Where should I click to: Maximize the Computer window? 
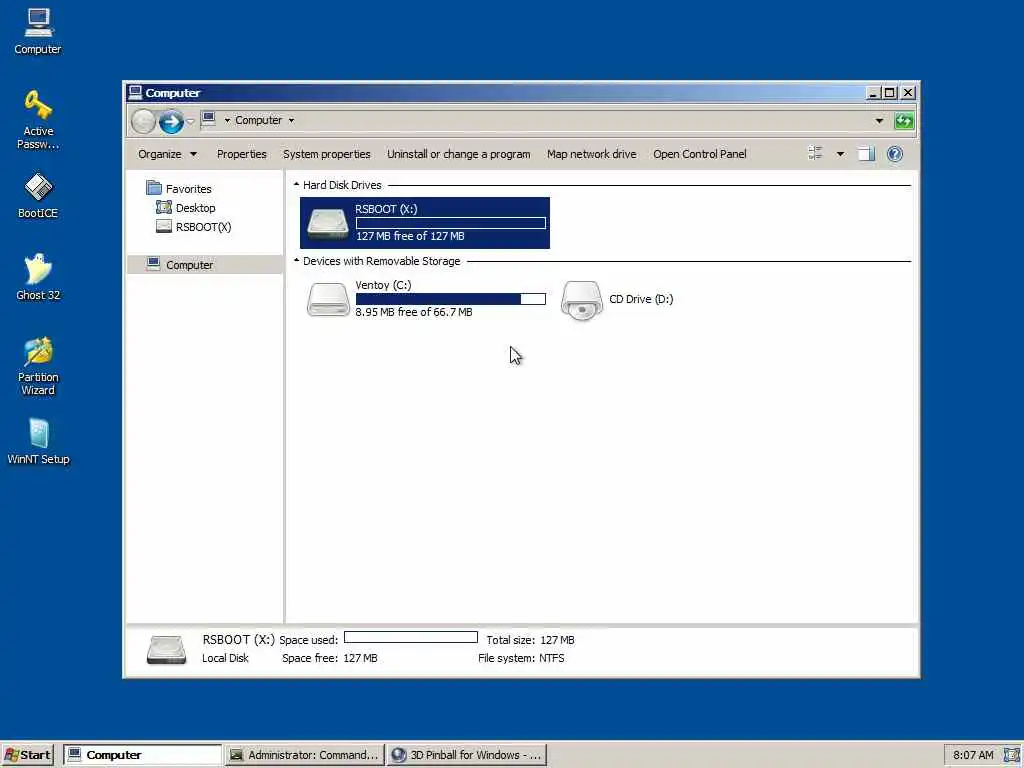coord(889,93)
